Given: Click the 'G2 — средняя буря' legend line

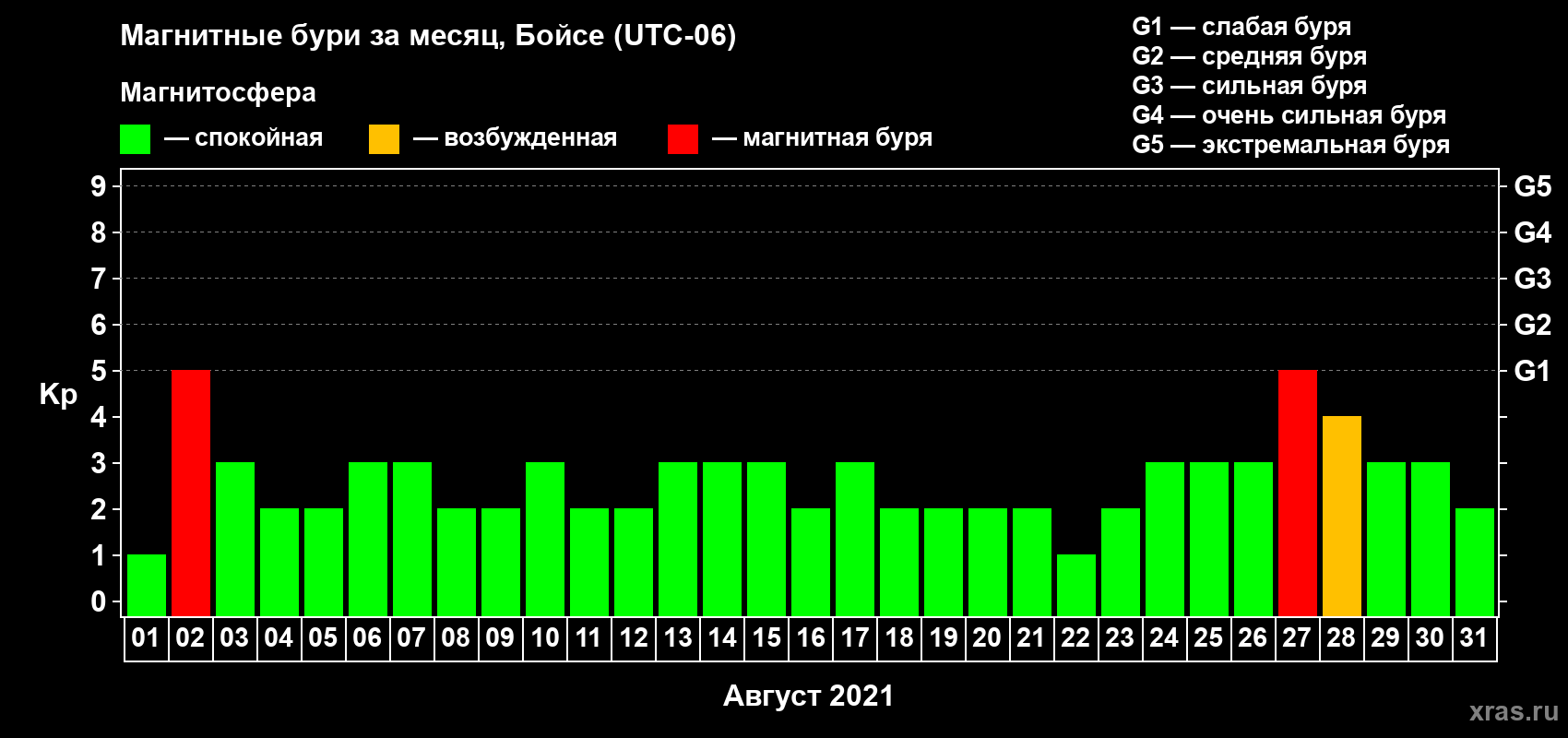Looking at the screenshot, I should pyautogui.click(x=1250, y=56).
